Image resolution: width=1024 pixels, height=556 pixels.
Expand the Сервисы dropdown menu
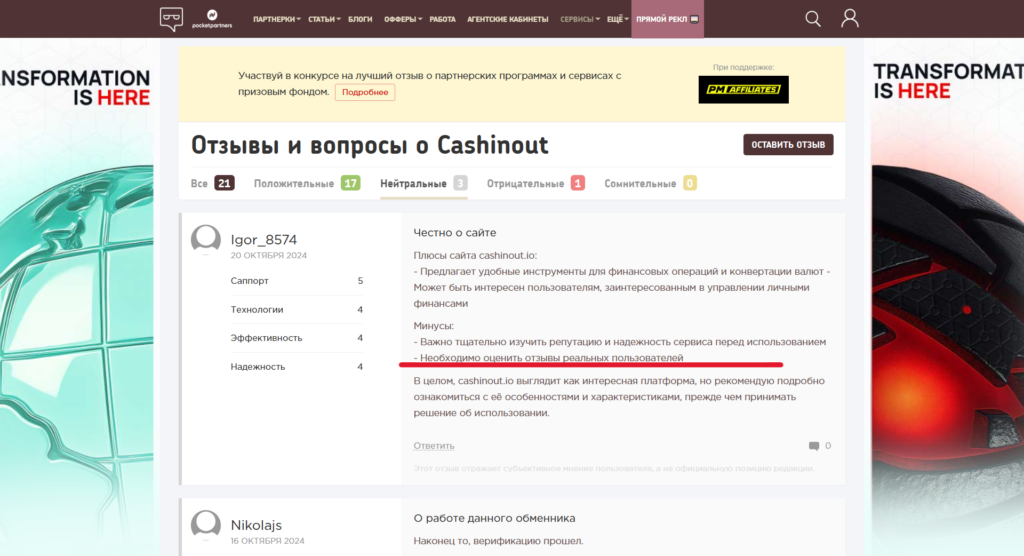coord(579,19)
